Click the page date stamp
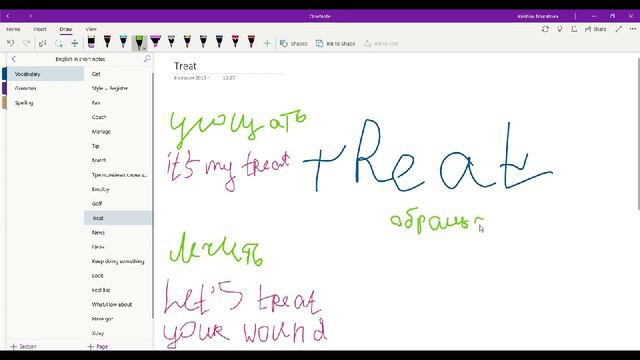640x360 pixels. (190, 78)
